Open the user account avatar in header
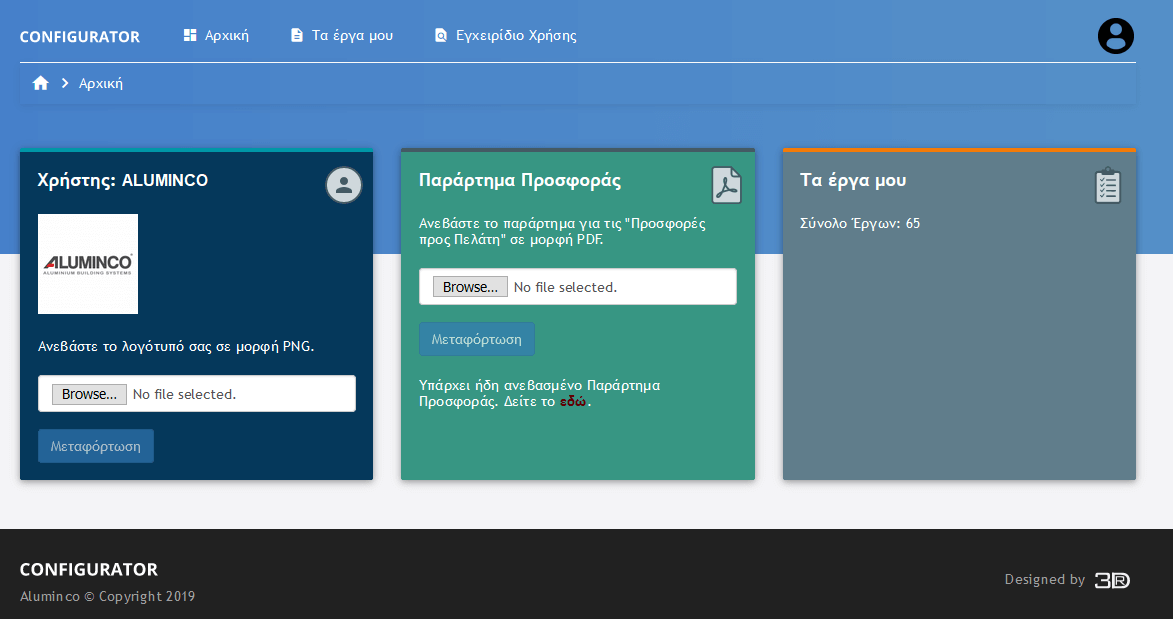Screen dimensions: 1173x619 [1115, 36]
